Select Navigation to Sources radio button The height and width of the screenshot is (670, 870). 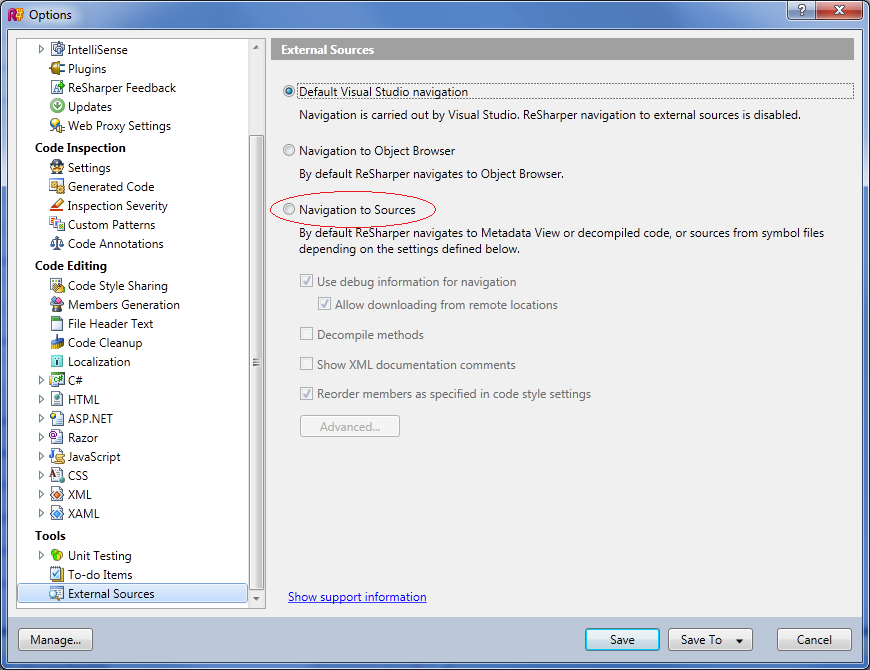289,209
